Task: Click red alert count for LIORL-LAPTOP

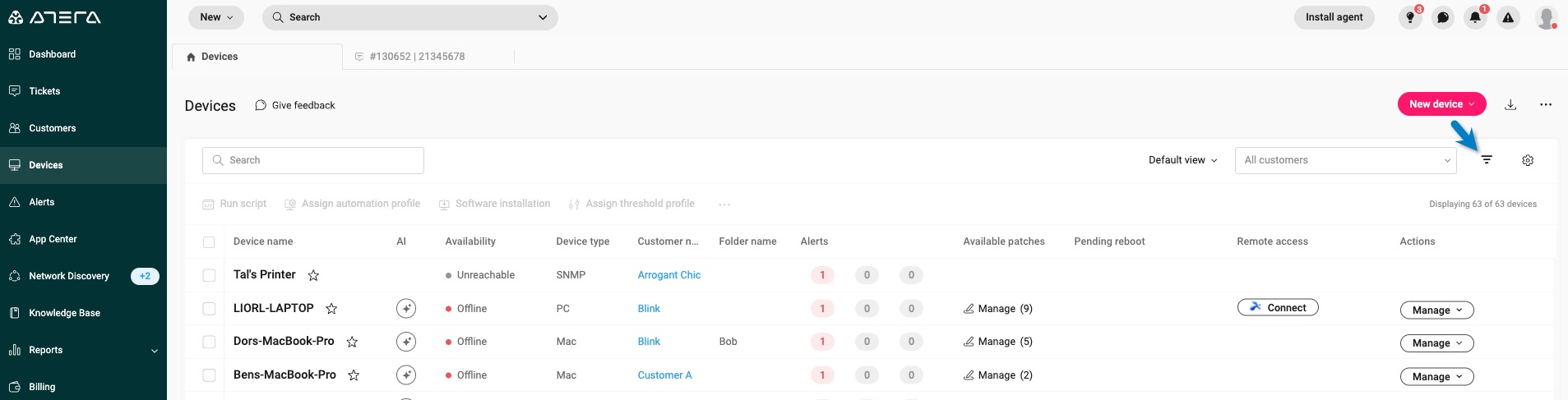Action: 822,309
